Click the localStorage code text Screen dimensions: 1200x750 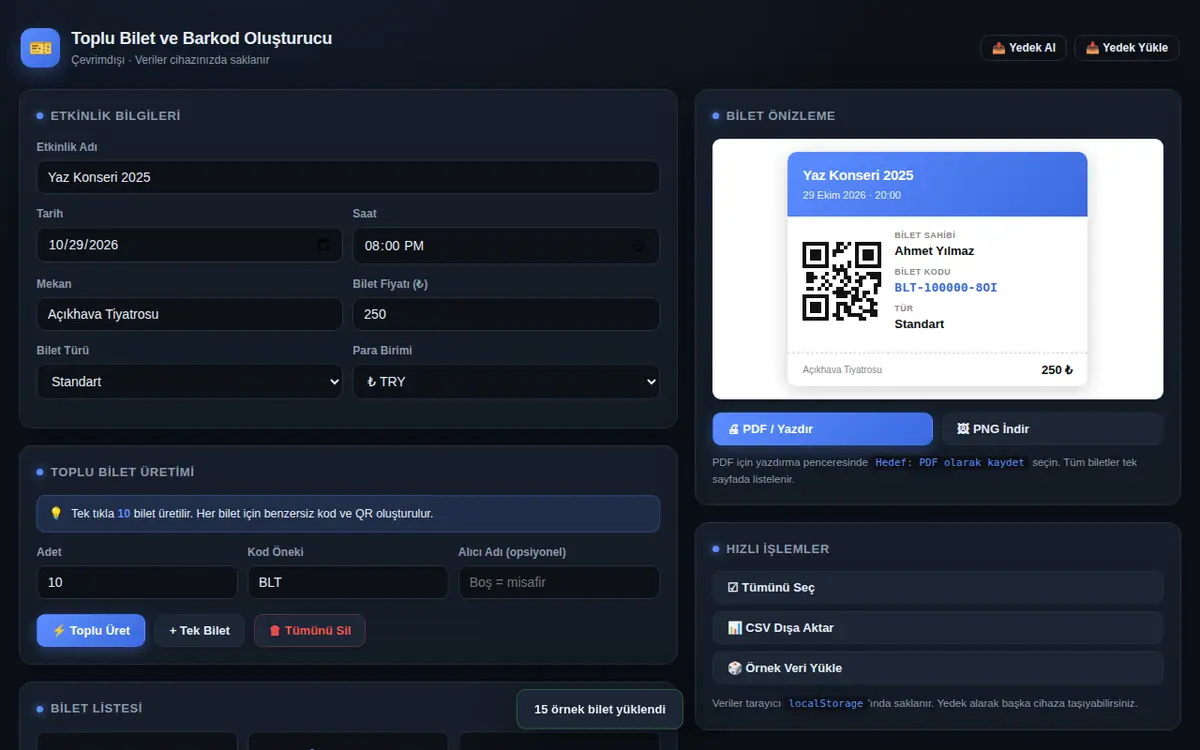pyautogui.click(x=825, y=704)
